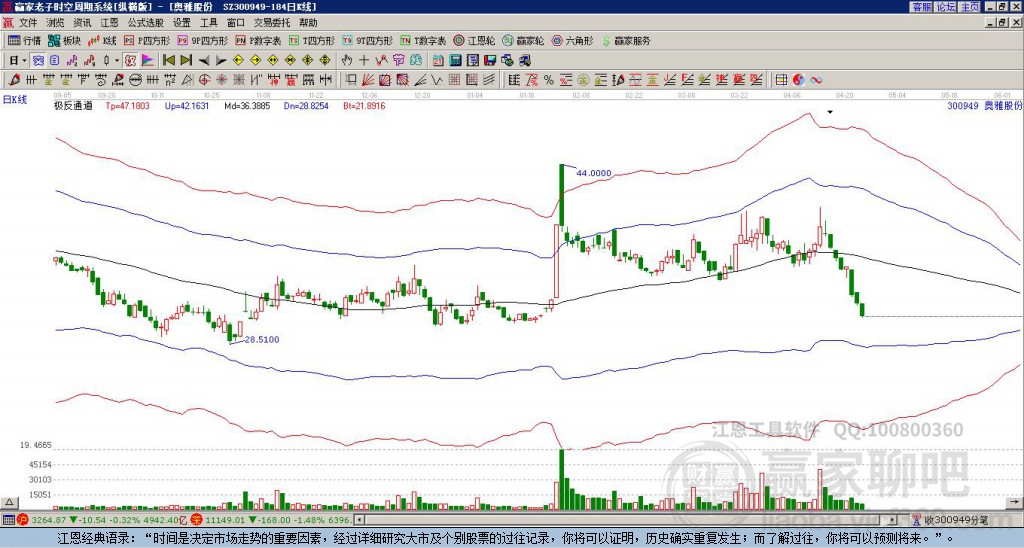
Task: Open the 9T四方形 tool
Action: [x=367, y=40]
